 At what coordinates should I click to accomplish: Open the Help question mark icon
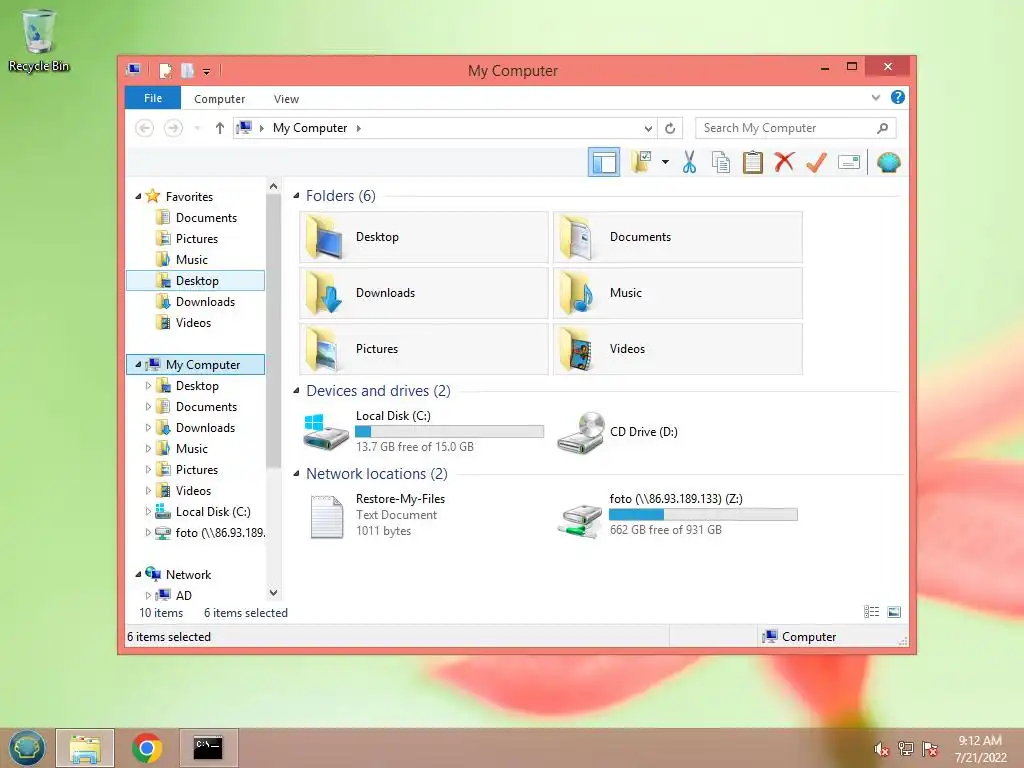[x=898, y=97]
